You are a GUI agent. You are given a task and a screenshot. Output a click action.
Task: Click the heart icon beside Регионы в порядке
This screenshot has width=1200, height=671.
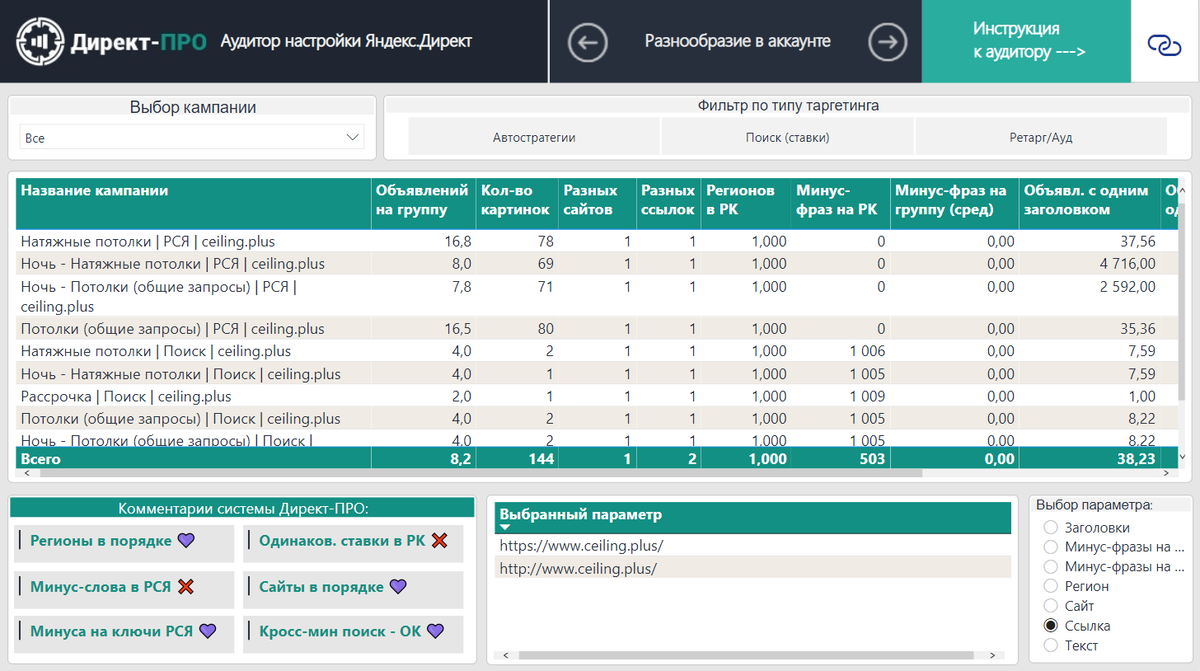coord(186,540)
